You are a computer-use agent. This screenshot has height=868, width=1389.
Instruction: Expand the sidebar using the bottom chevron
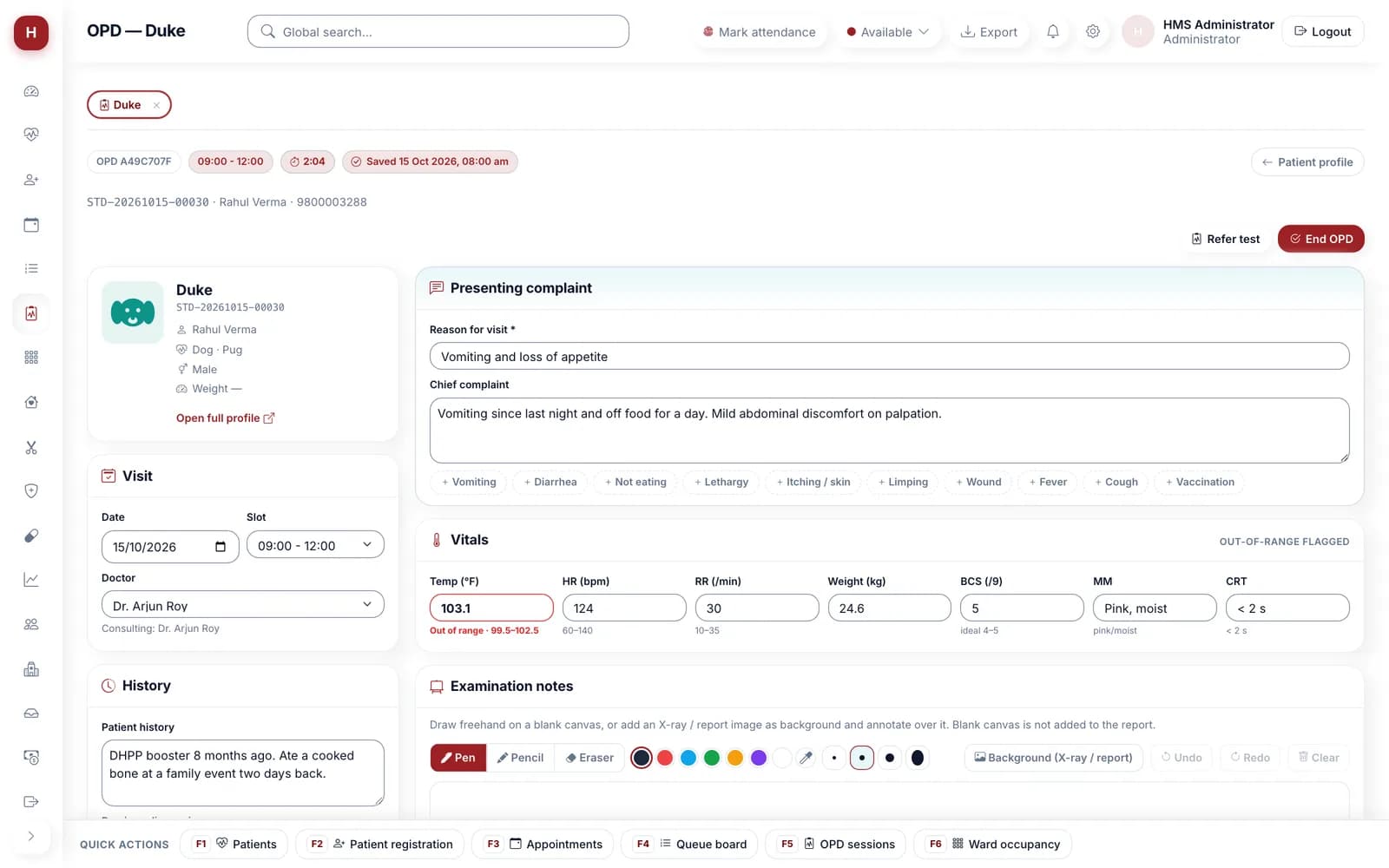31,836
